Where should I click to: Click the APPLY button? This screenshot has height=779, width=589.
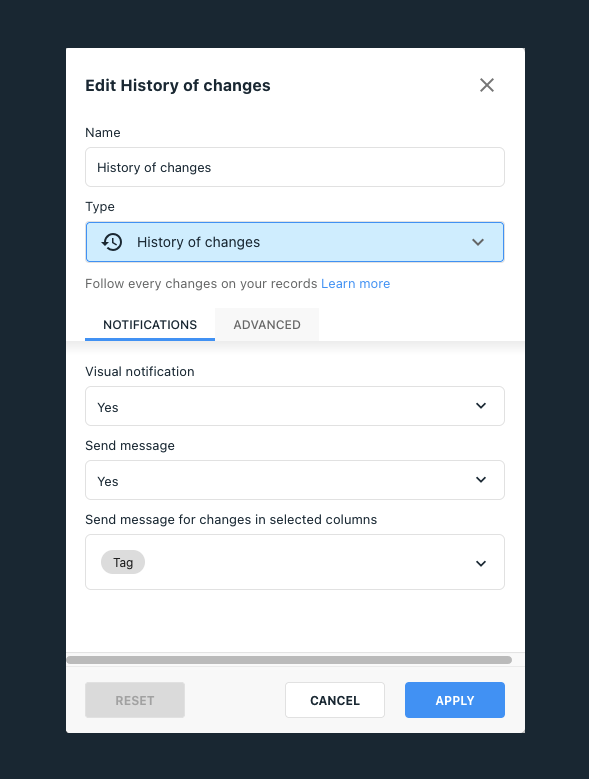tap(455, 700)
